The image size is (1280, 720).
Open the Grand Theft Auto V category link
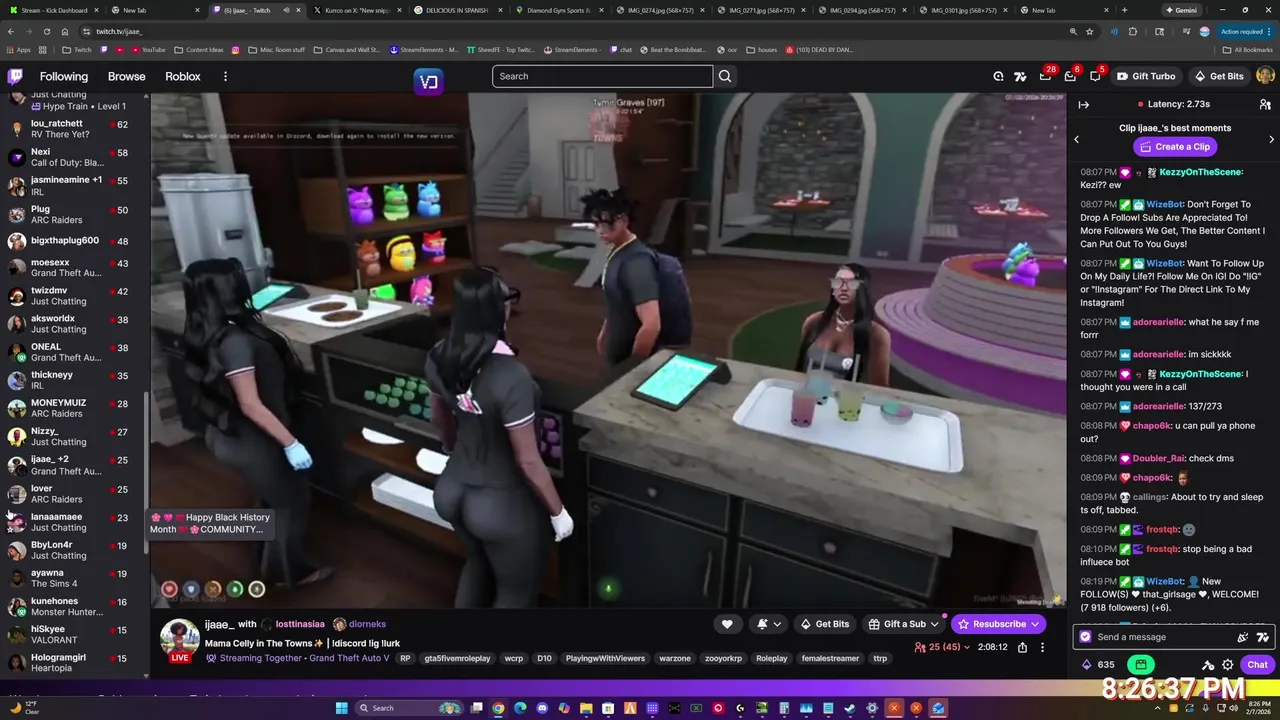[350, 659]
